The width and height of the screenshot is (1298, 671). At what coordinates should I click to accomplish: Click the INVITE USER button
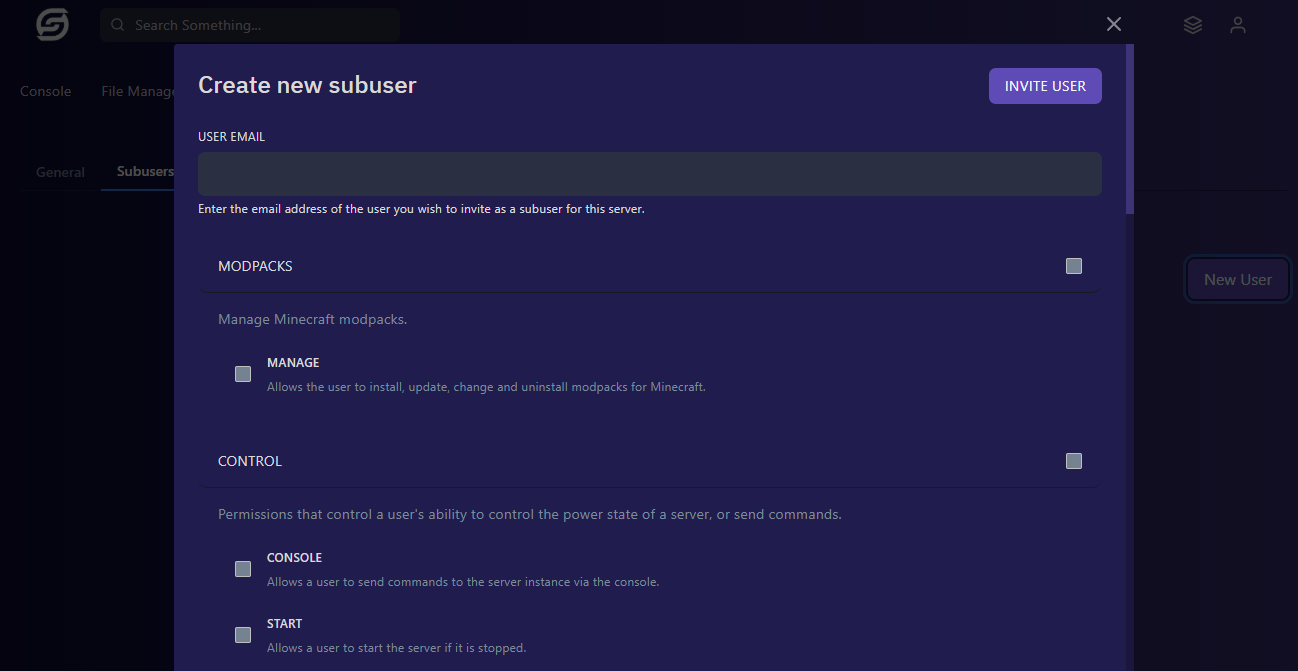click(1044, 85)
